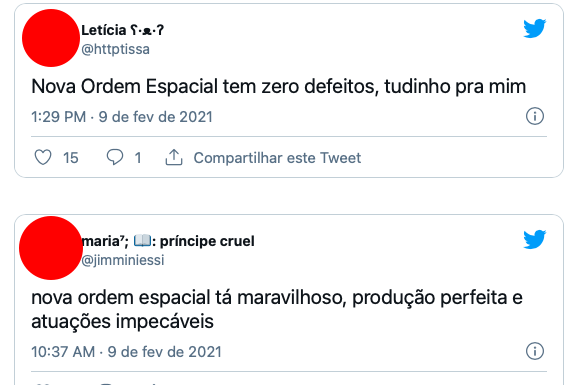Open the 1:29 PM timestamp link
585x385 pixels.
122,117
